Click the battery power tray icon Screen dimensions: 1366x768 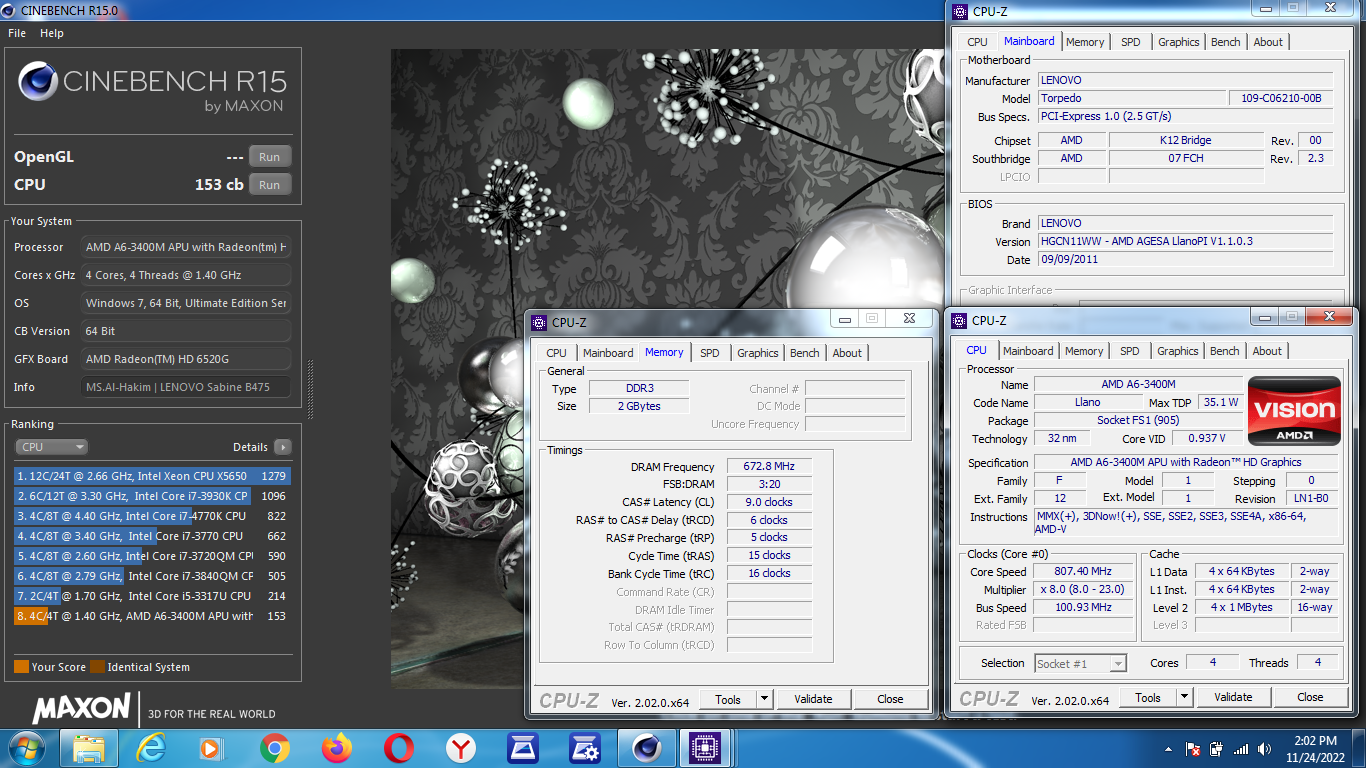click(1216, 749)
